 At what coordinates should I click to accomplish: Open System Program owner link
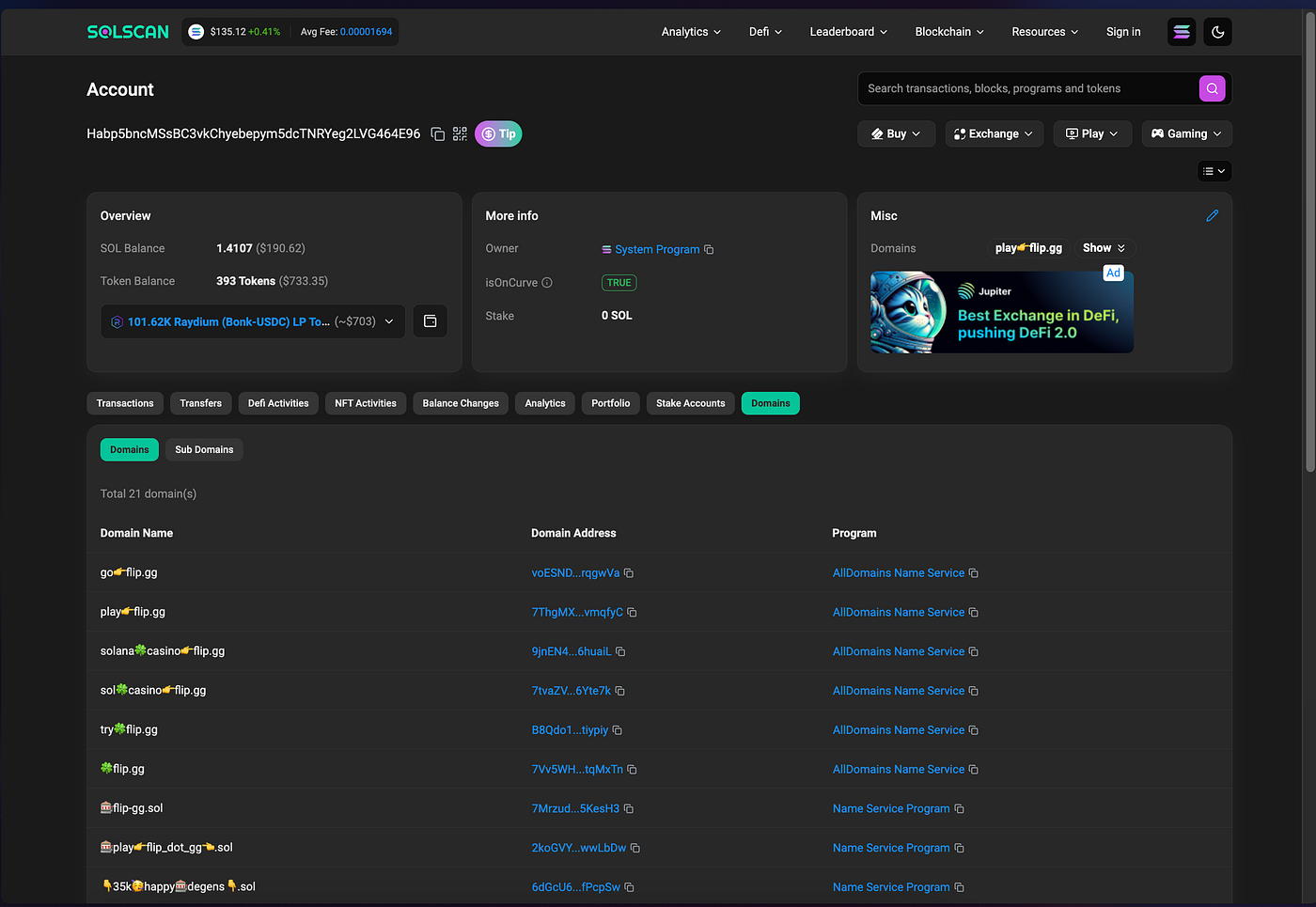pyautogui.click(x=657, y=249)
